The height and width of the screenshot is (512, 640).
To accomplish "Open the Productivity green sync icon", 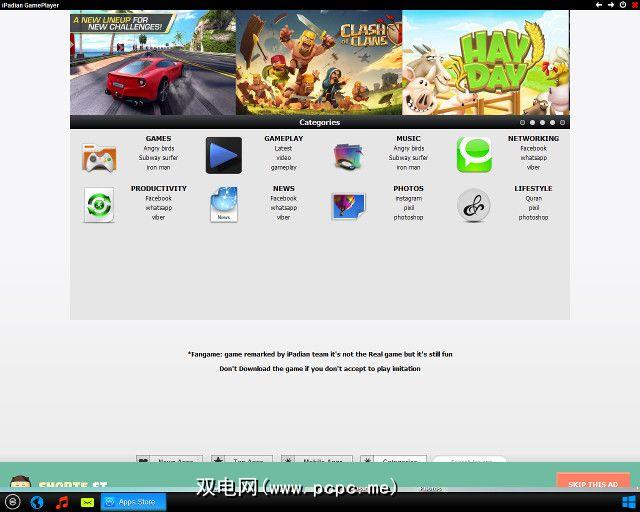I will [x=99, y=205].
